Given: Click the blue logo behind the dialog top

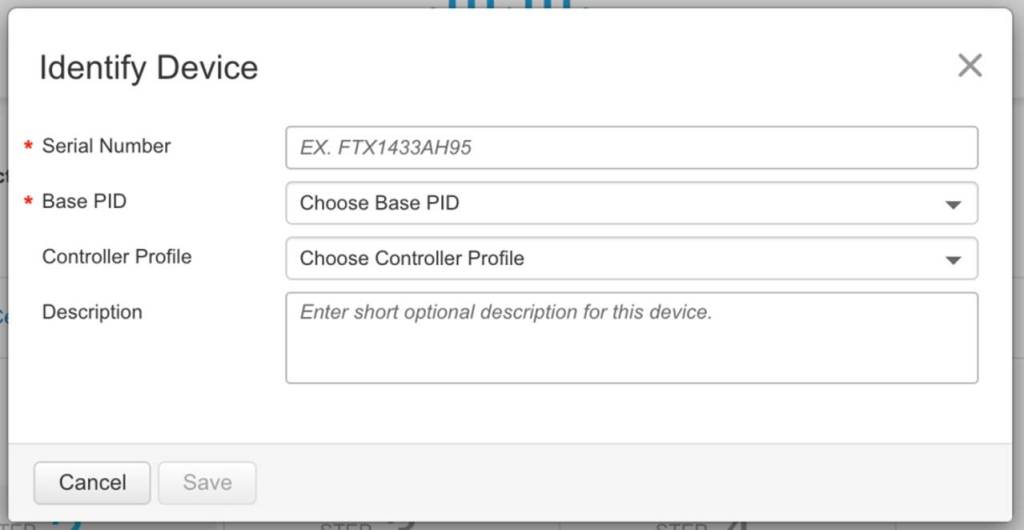Looking at the screenshot, I should click(510, 4).
